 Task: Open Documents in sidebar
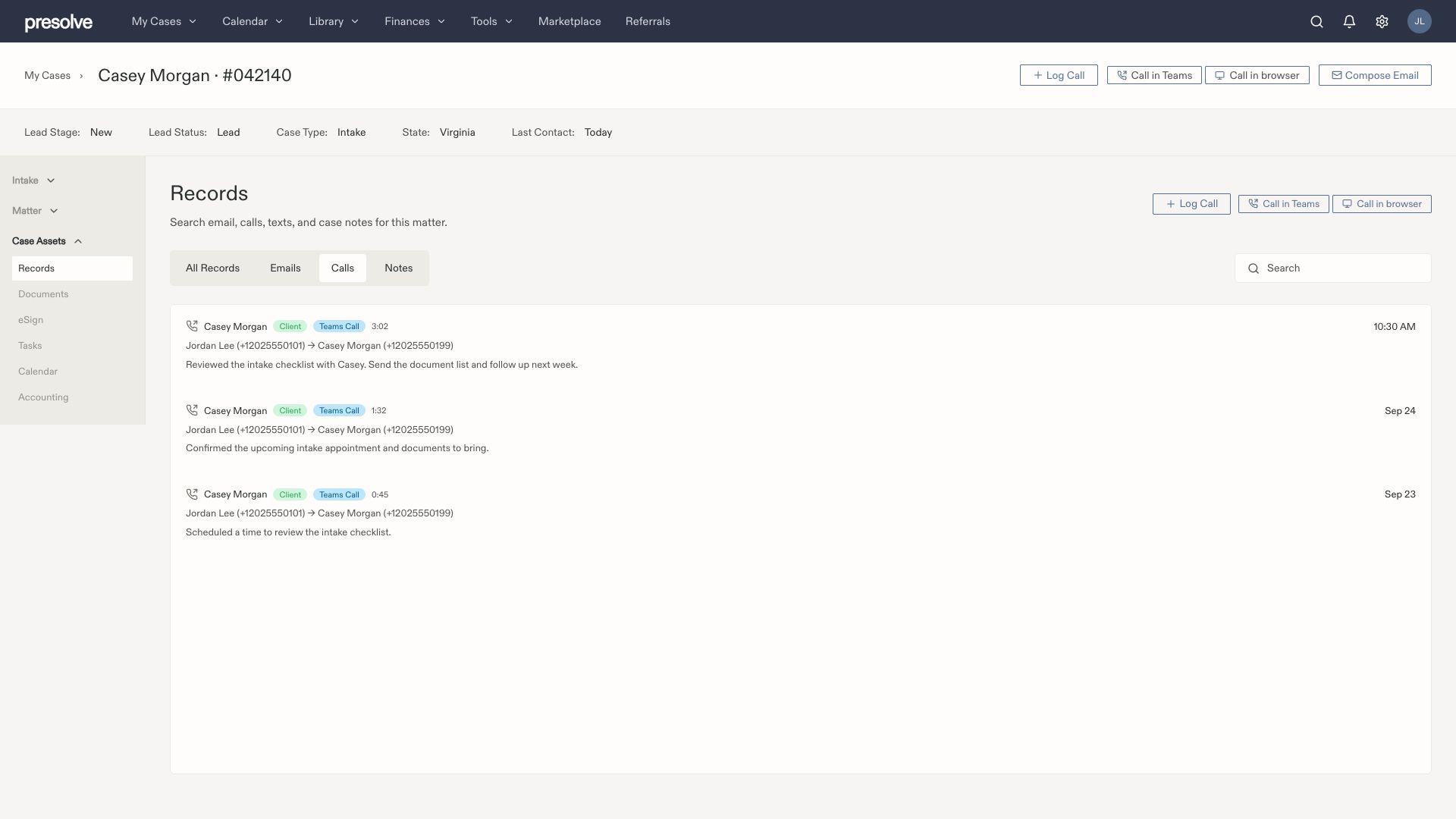43,294
